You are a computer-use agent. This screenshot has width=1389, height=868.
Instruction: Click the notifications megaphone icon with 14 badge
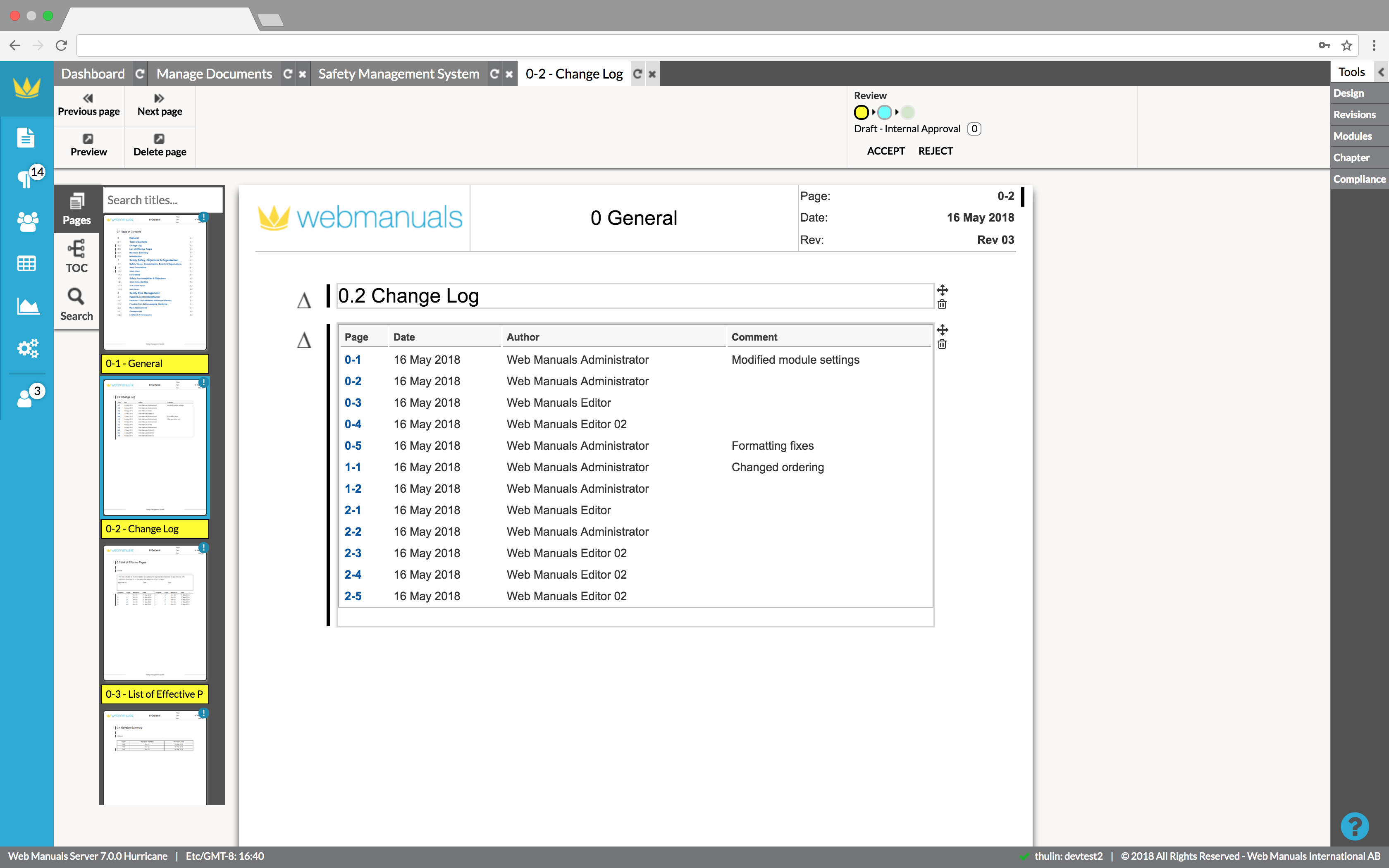(26, 179)
